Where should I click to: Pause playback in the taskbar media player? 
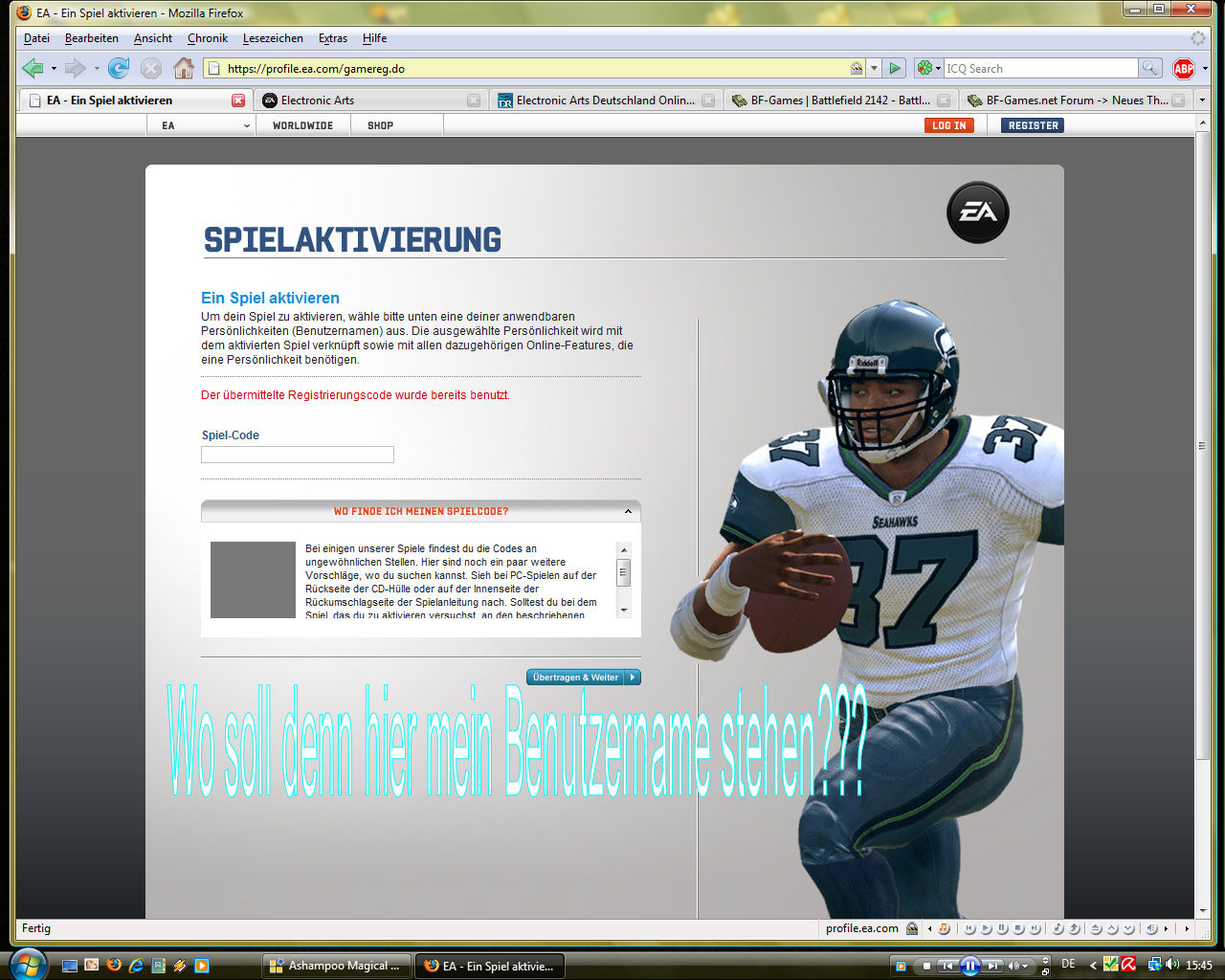tap(969, 966)
